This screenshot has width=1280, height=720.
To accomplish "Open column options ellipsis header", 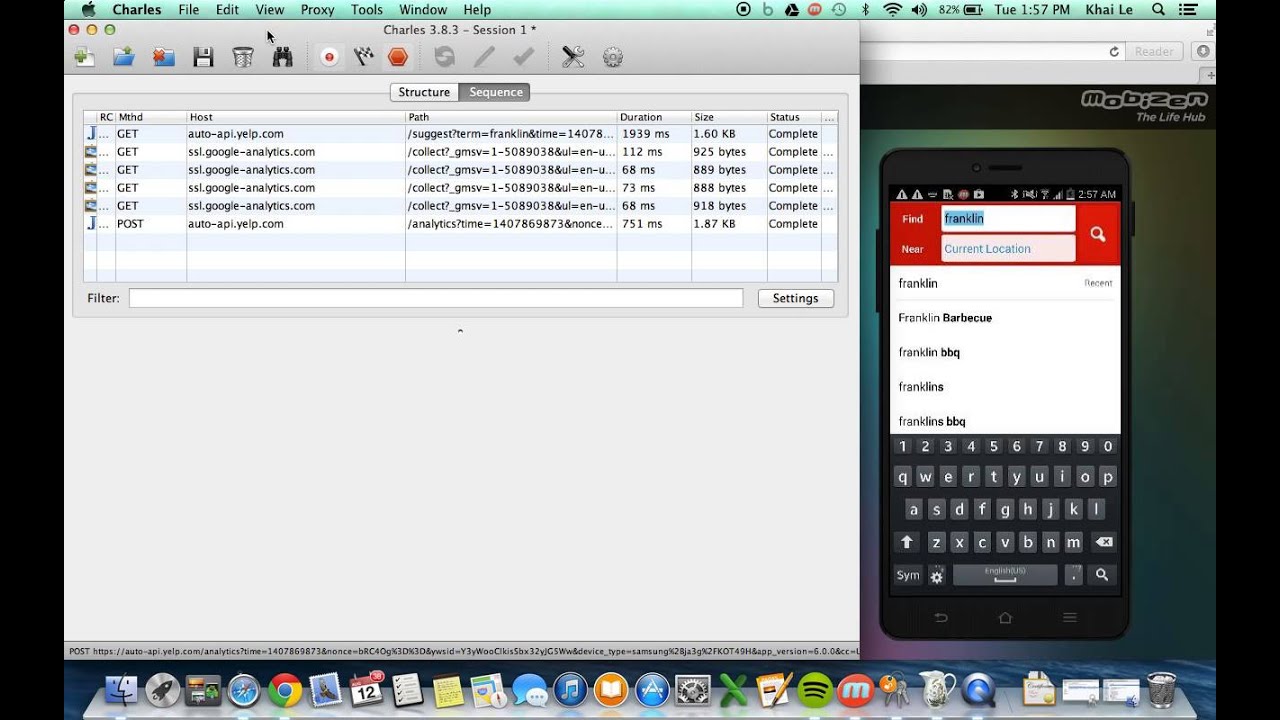I will click(x=829, y=117).
